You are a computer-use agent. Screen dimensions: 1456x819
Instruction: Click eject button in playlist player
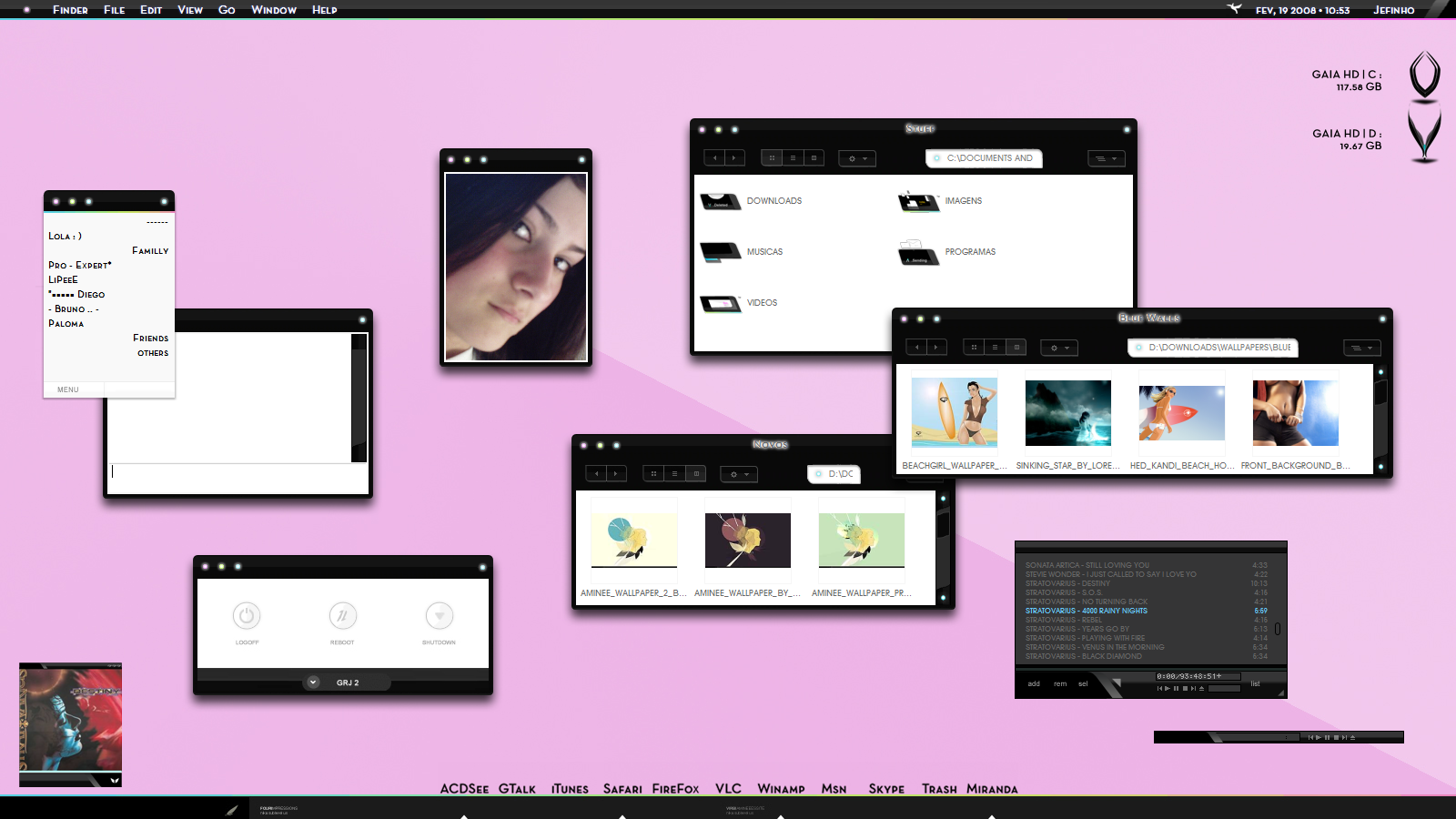tap(1202, 688)
